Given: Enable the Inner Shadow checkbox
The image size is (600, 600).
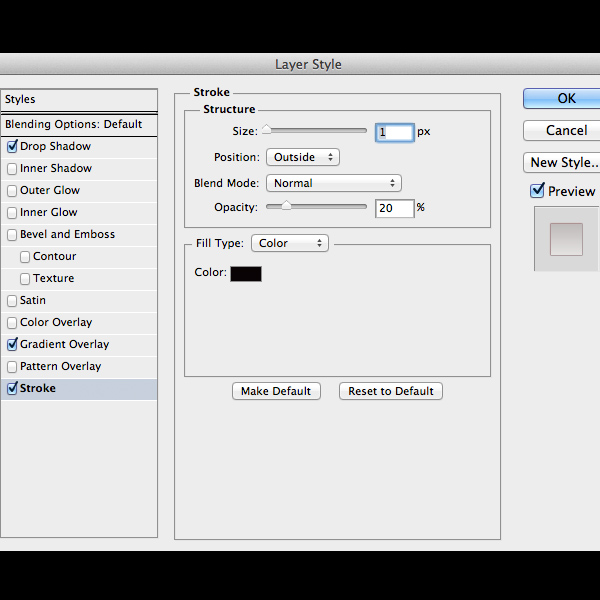Looking at the screenshot, I should point(12,169).
